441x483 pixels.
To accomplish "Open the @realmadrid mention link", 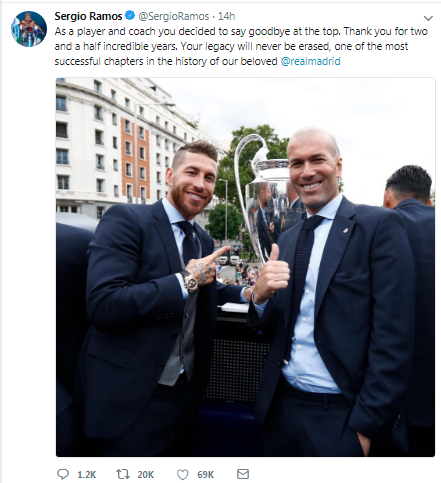I will tap(310, 61).
